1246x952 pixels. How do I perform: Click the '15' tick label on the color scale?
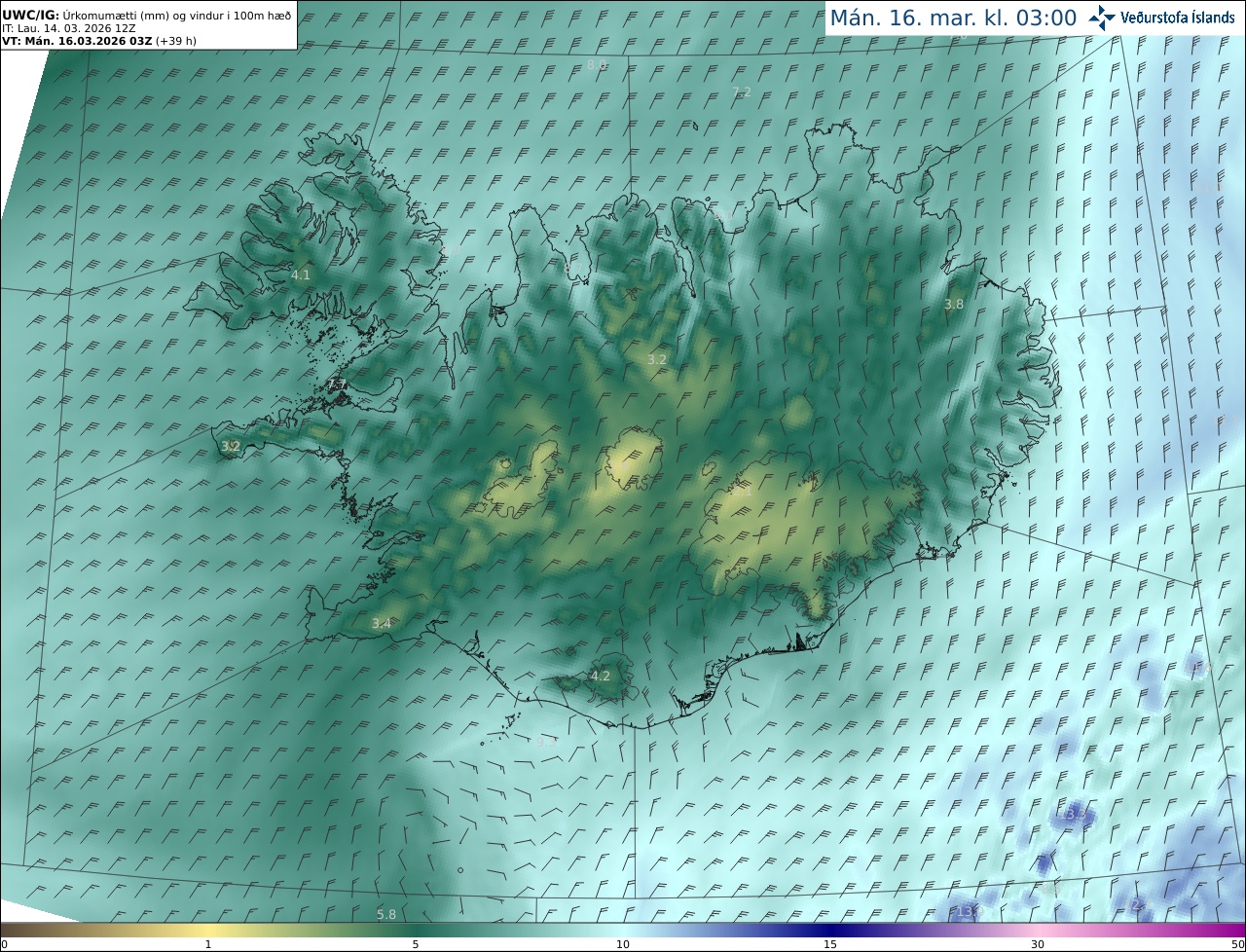click(x=830, y=944)
